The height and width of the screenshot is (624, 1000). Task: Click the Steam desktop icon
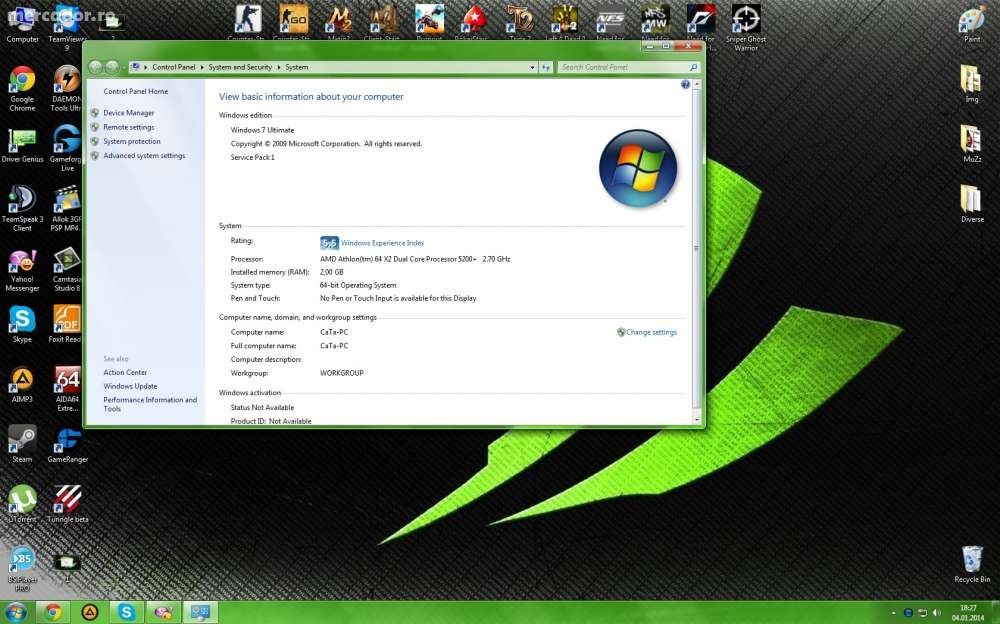pos(22,440)
